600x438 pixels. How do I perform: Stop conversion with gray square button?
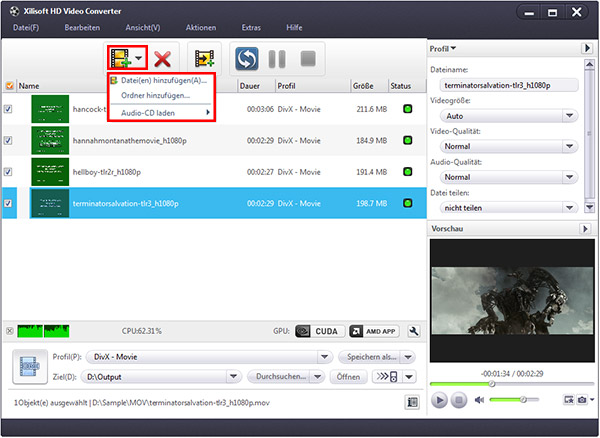pyautogui.click(x=308, y=59)
